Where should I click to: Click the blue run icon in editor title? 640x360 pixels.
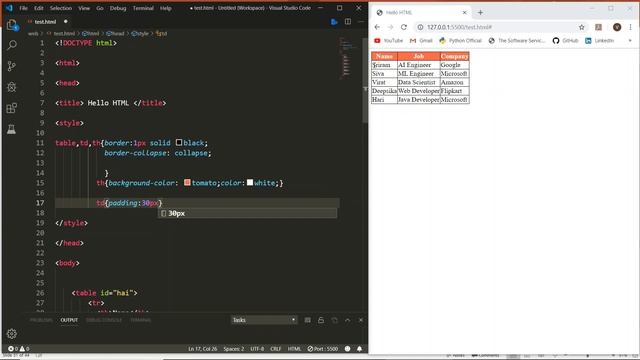tap(334, 22)
